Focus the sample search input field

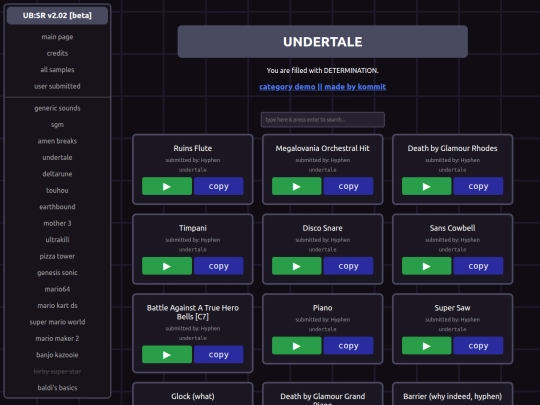click(x=322, y=120)
